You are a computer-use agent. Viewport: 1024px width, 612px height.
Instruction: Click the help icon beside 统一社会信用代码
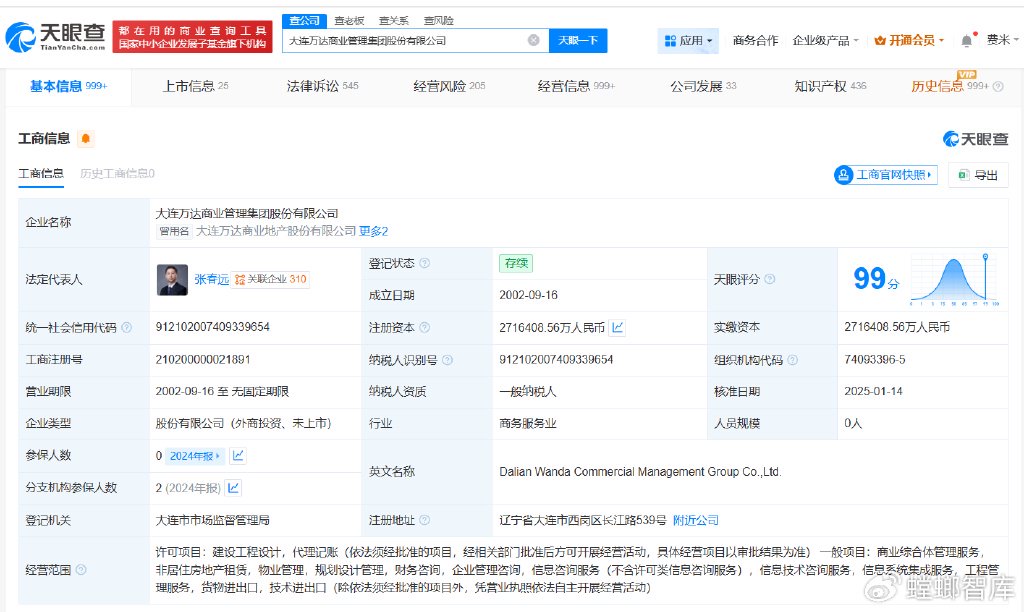[127, 327]
